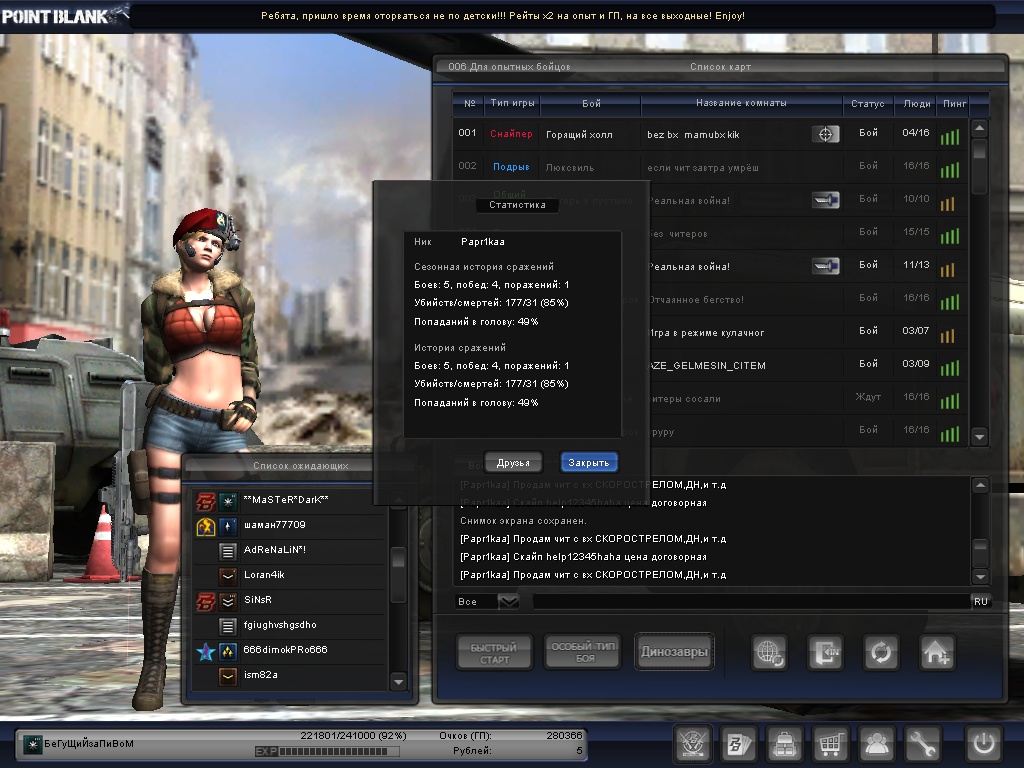Sort rooms by Пинг column
Image resolution: width=1024 pixels, height=768 pixels.
pos(954,103)
